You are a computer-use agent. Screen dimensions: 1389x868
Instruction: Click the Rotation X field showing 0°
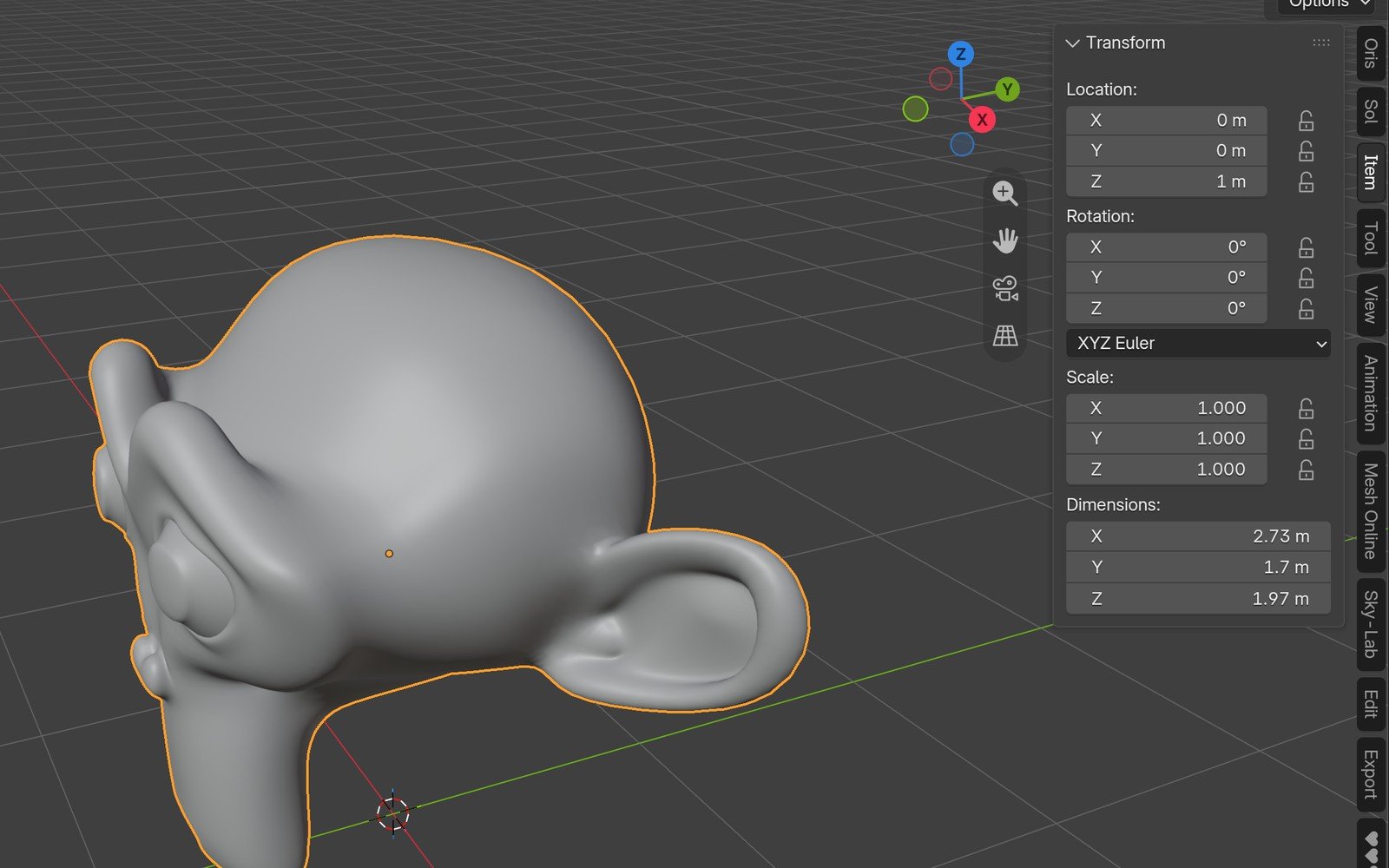[x=1166, y=247]
